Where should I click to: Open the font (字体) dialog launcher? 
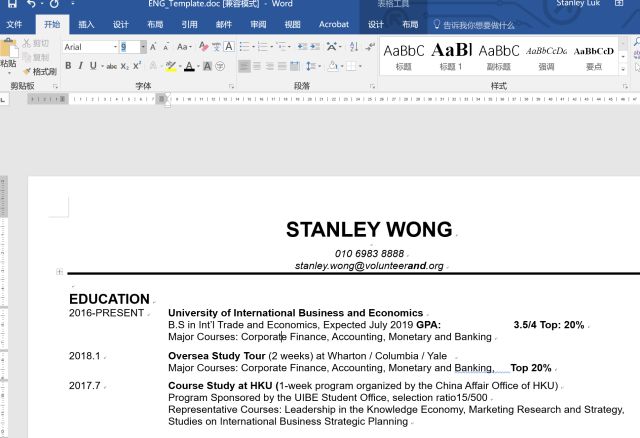(x=231, y=86)
